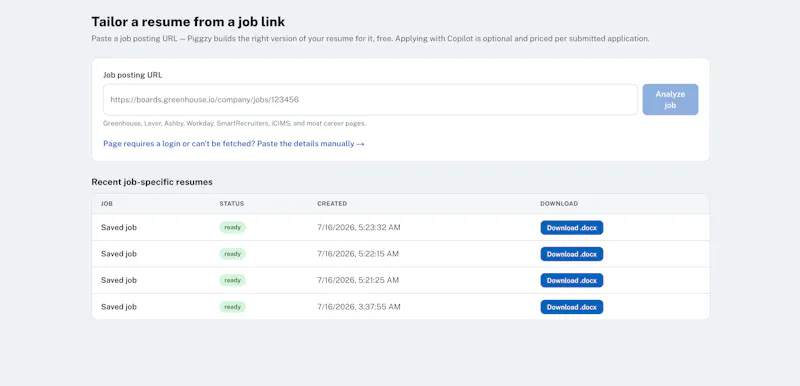Select the Saved job created at 3:37:55 AM
The width and height of the screenshot is (800, 386).
(119, 307)
